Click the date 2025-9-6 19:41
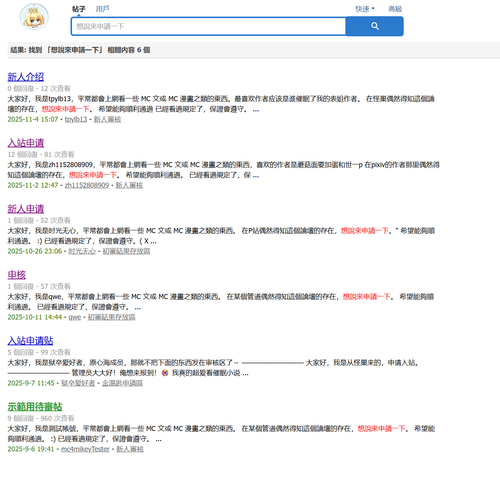 coord(31,449)
